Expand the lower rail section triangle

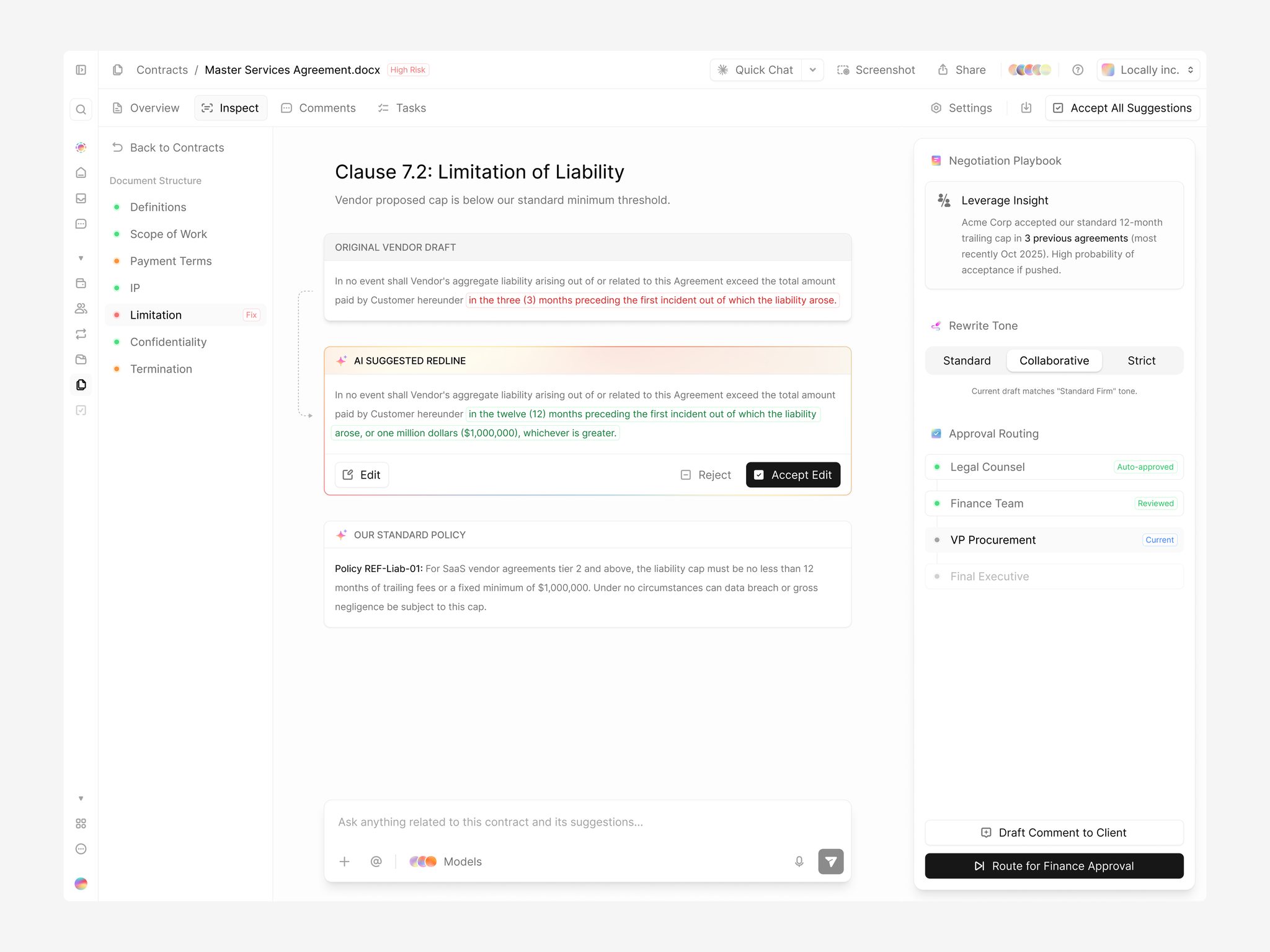(81, 798)
